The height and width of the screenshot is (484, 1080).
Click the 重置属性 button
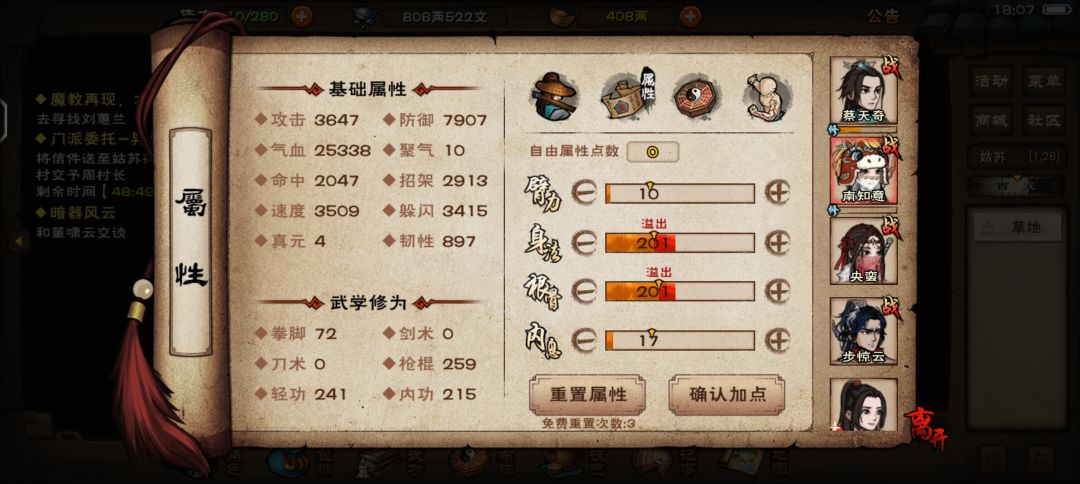pos(588,394)
